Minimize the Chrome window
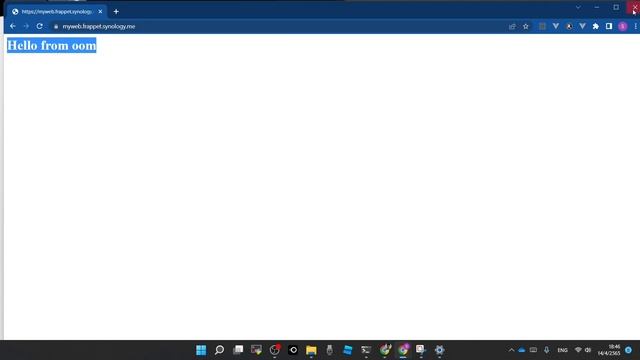Viewport: 640px width, 360px height. [597, 7]
